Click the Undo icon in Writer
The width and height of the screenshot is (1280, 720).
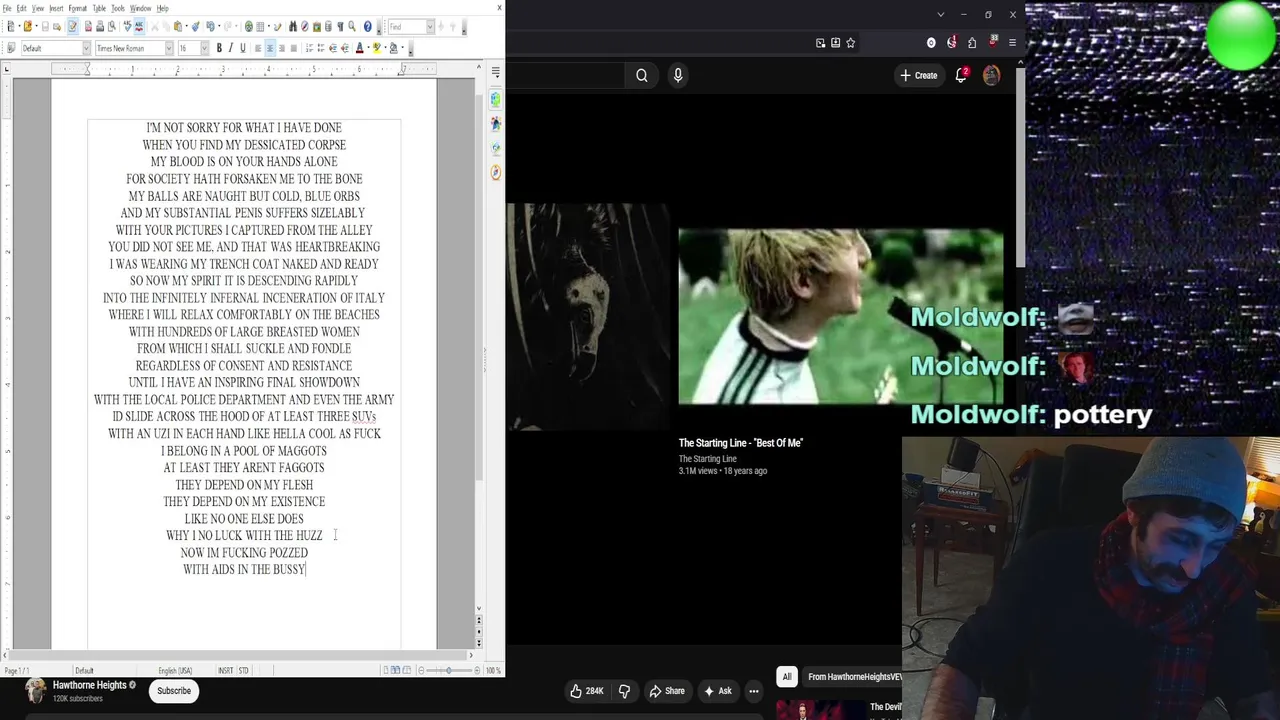211,27
